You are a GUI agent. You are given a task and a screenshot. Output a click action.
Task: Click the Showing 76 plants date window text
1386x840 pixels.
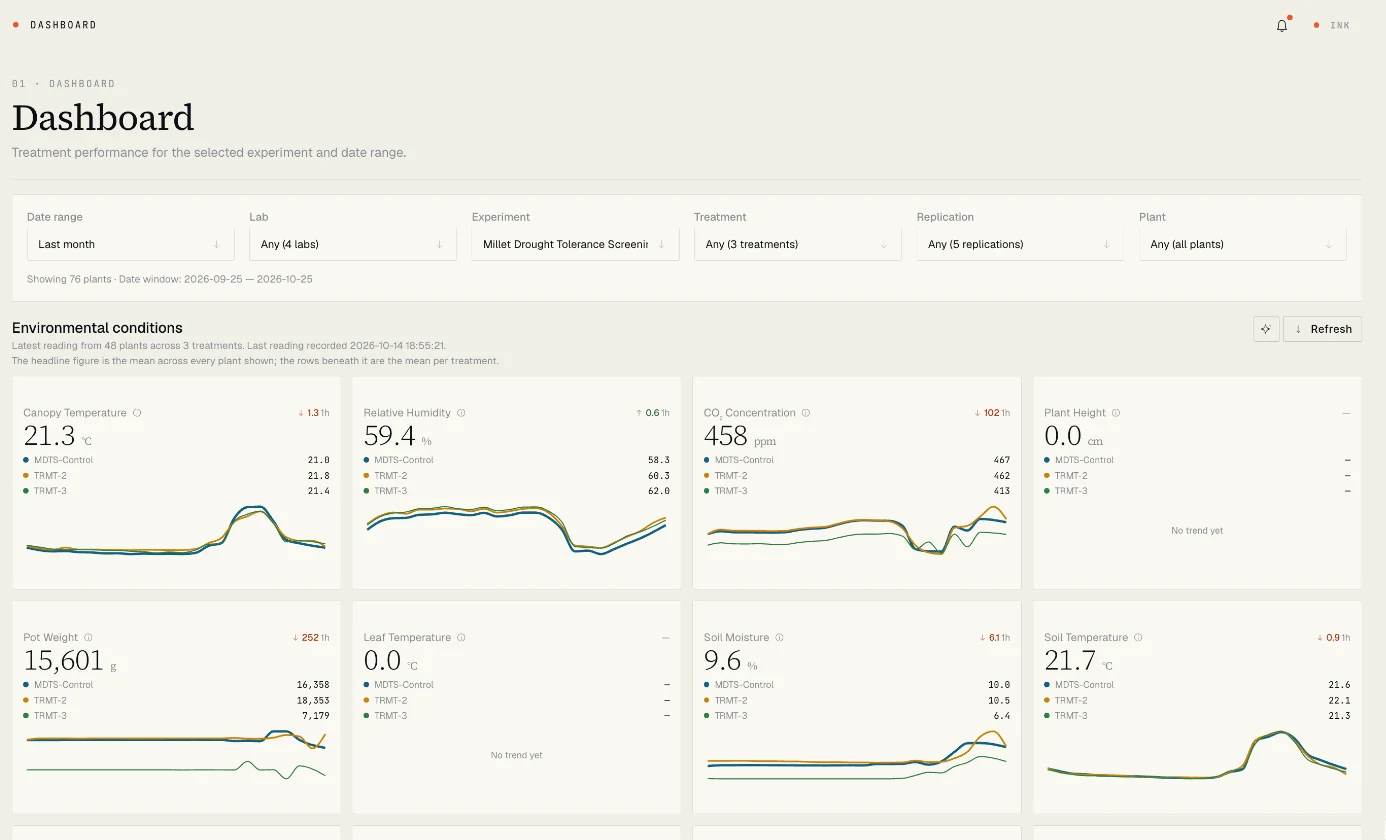point(170,279)
